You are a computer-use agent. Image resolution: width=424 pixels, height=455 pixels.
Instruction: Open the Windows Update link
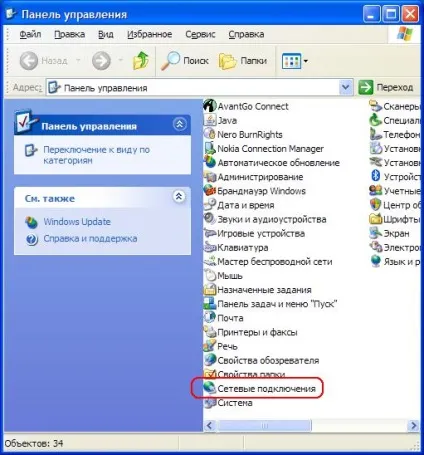point(77,222)
